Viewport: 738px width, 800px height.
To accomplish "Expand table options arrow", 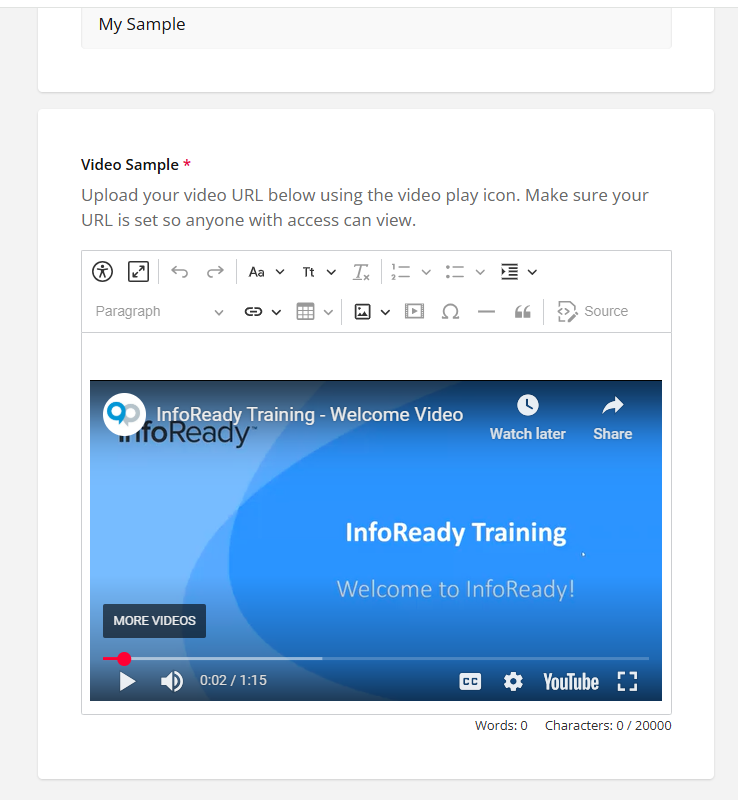I will point(328,312).
